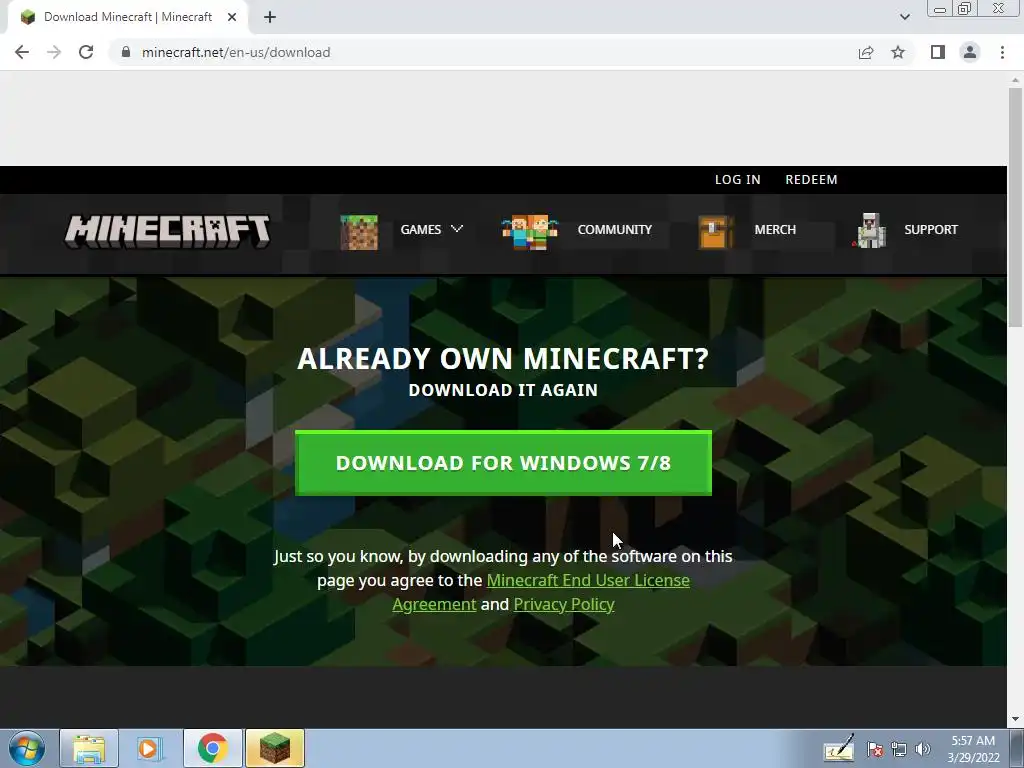Image resolution: width=1024 pixels, height=768 pixels.
Task: Expand the Games dropdown chevron
Action: [456, 229]
